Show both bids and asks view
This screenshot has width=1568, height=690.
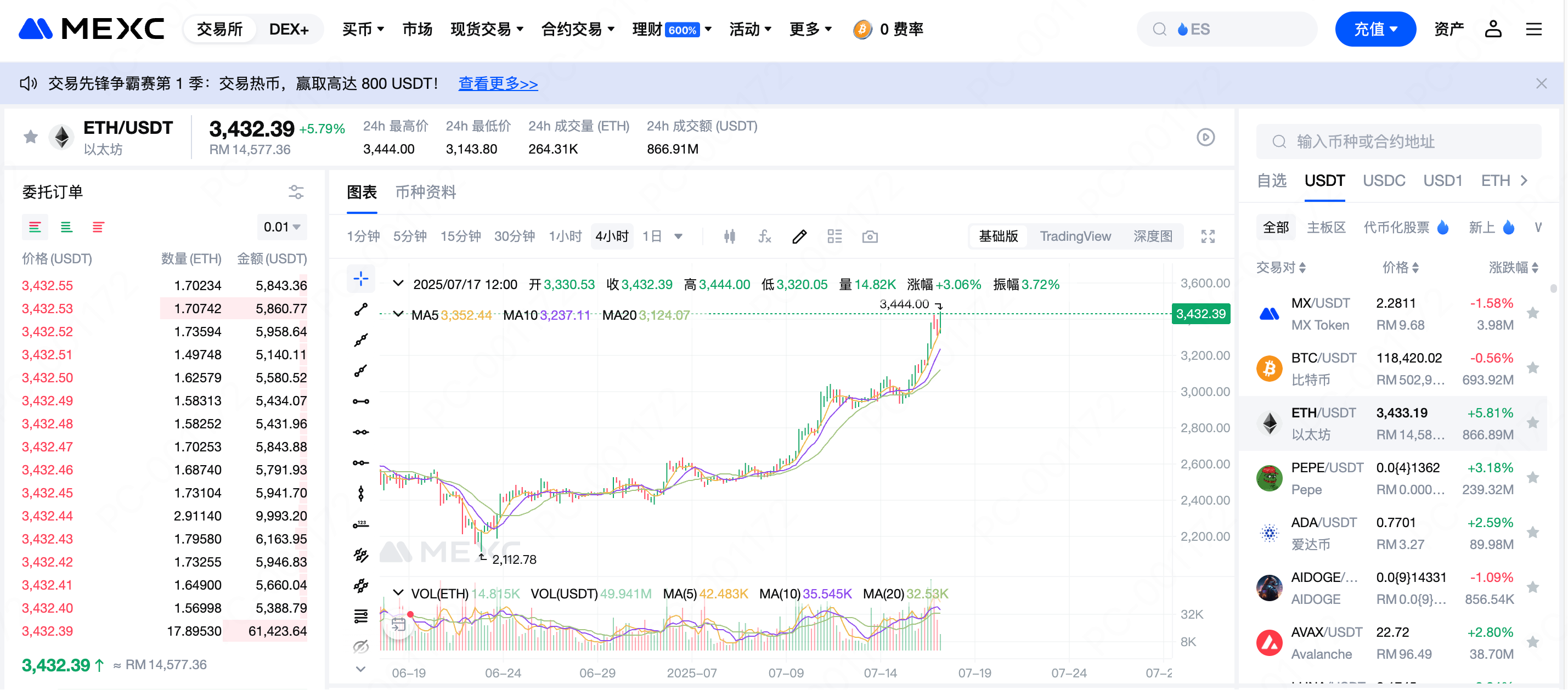pyautogui.click(x=35, y=227)
